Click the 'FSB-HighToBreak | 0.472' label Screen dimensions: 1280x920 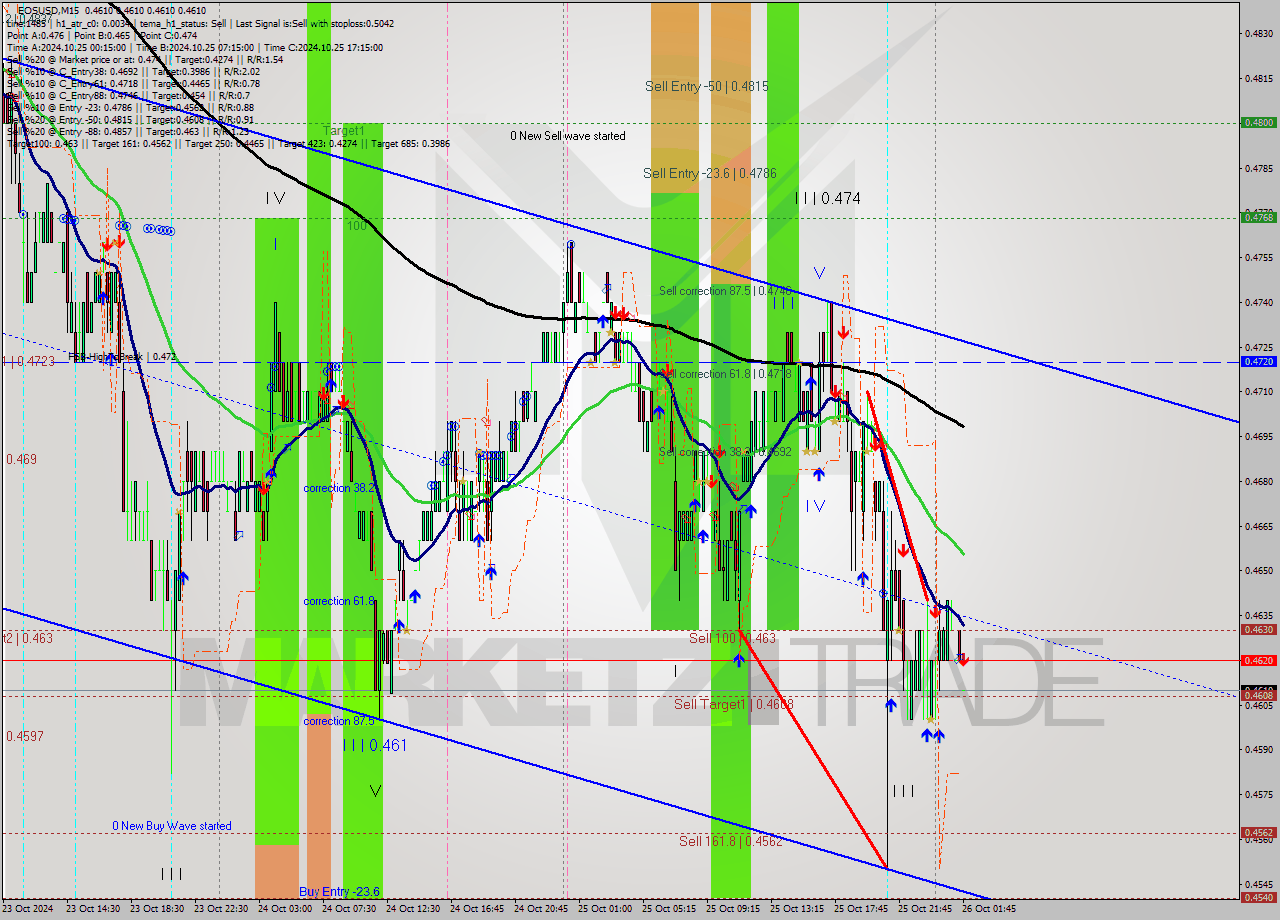pyautogui.click(x=122, y=356)
